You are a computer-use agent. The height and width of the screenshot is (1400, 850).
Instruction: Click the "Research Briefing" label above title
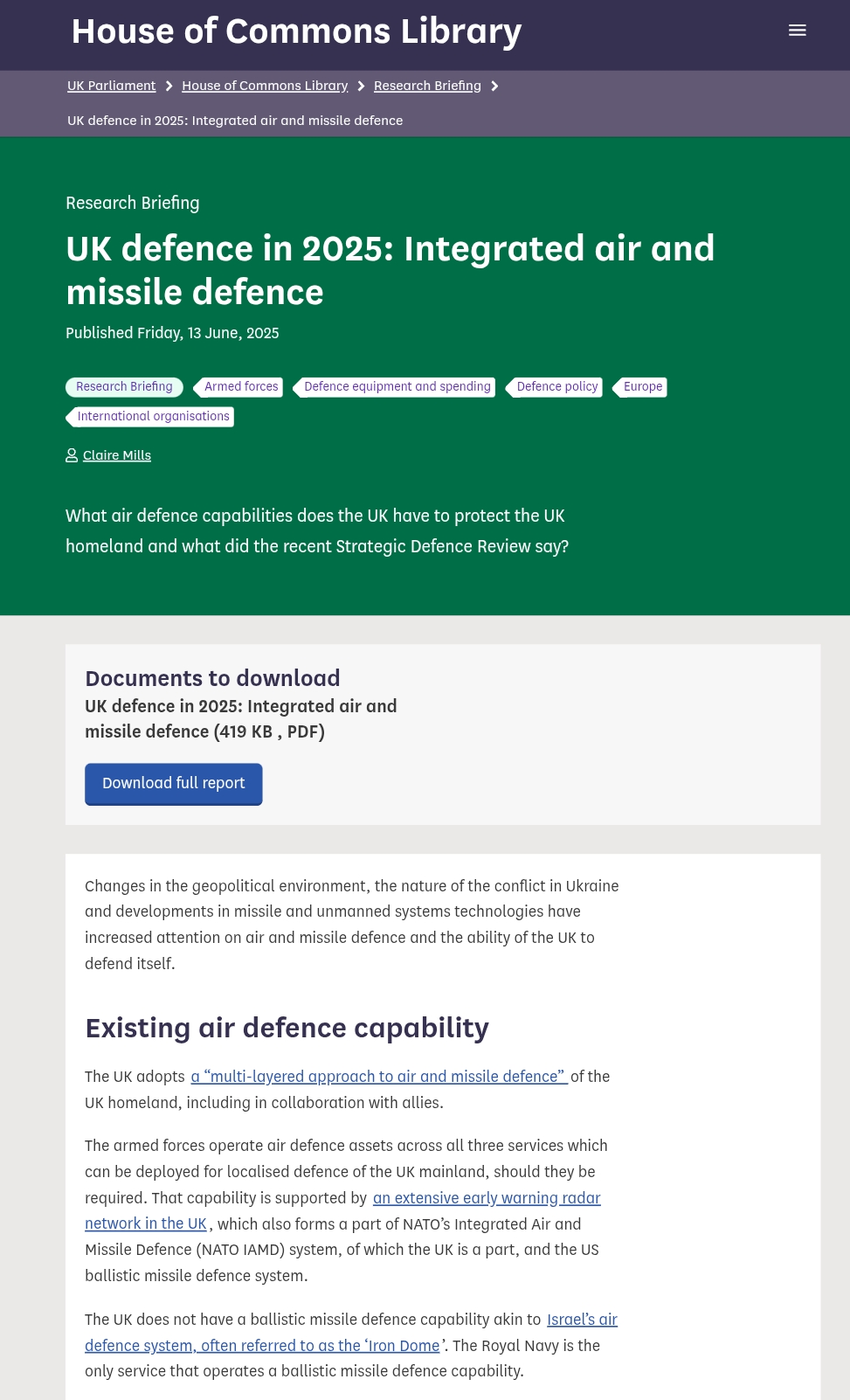[x=133, y=203]
